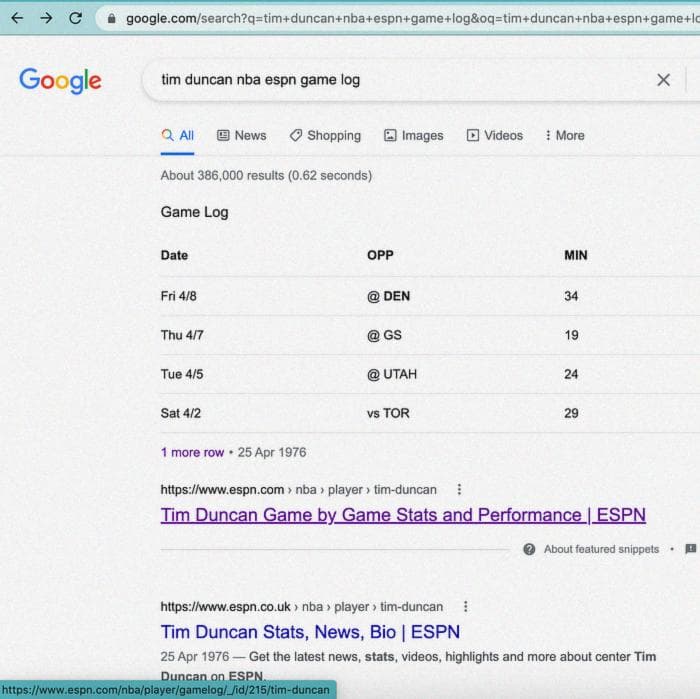
Task: Click About featured snippets link
Action: (601, 549)
